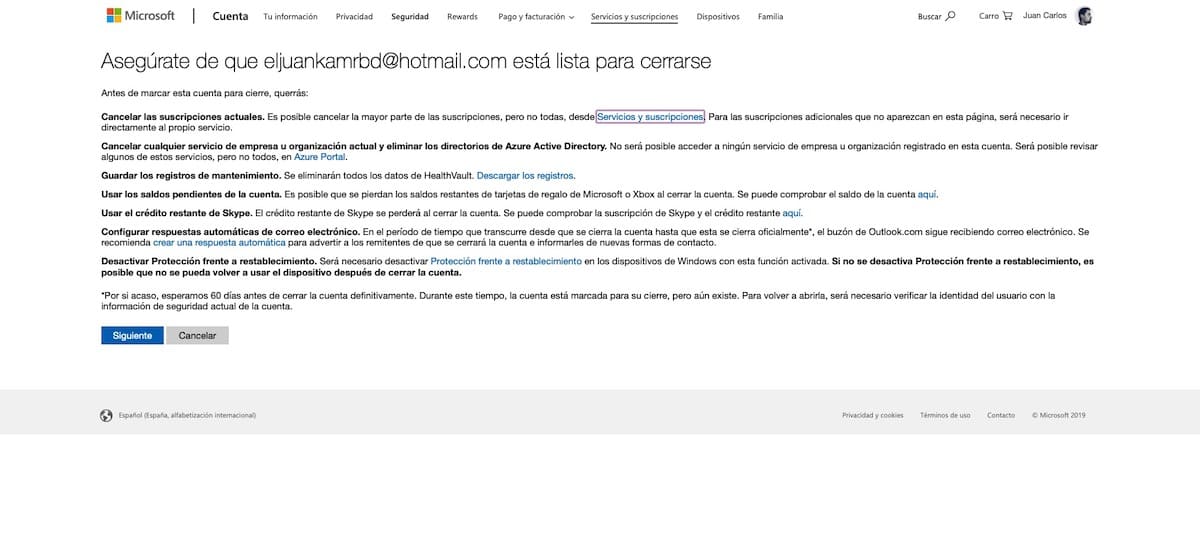Go to the Familia tab
Image resolution: width=1200 pixels, height=547 pixels.
point(771,17)
